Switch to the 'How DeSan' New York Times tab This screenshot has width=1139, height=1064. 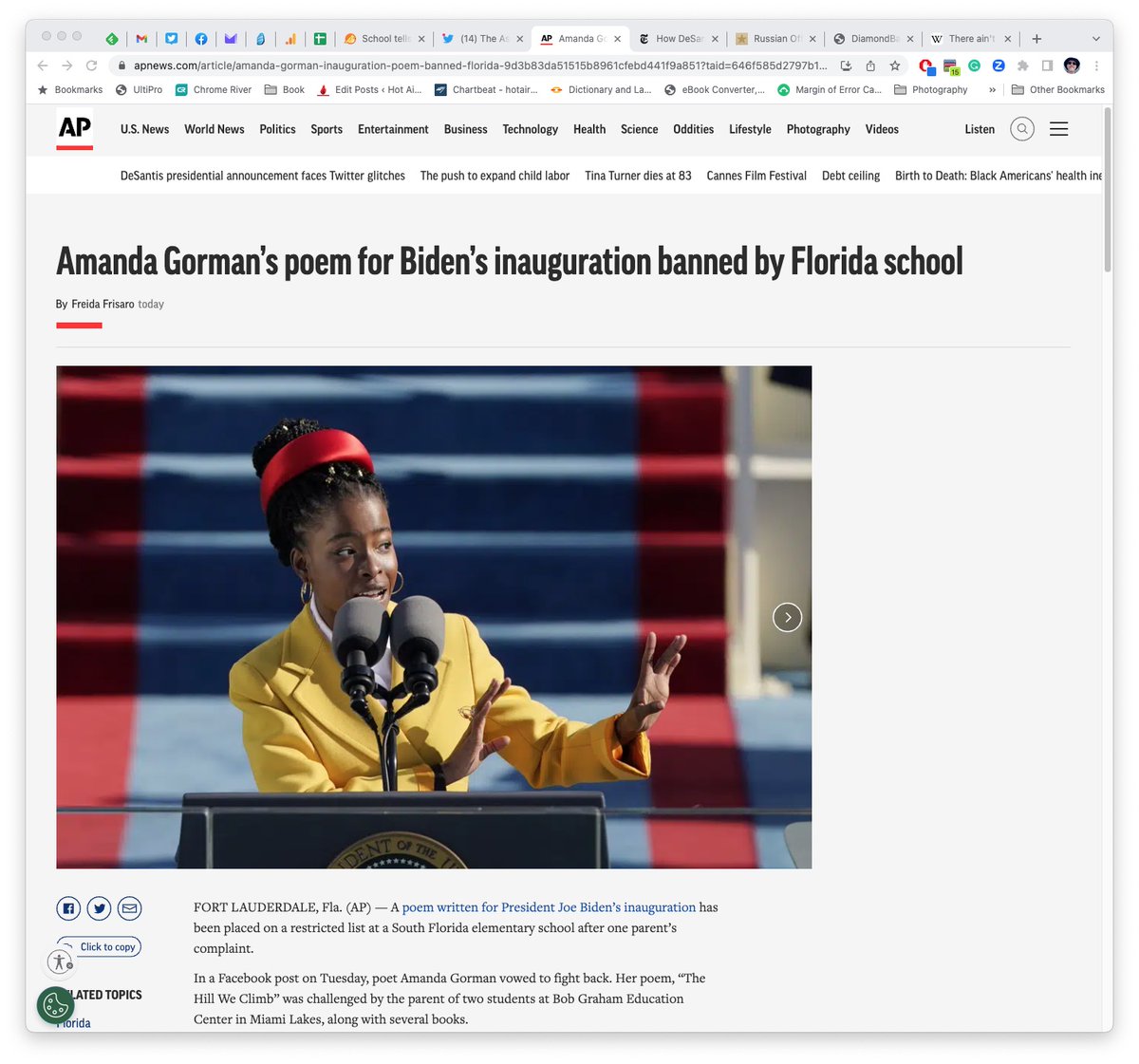(679, 39)
